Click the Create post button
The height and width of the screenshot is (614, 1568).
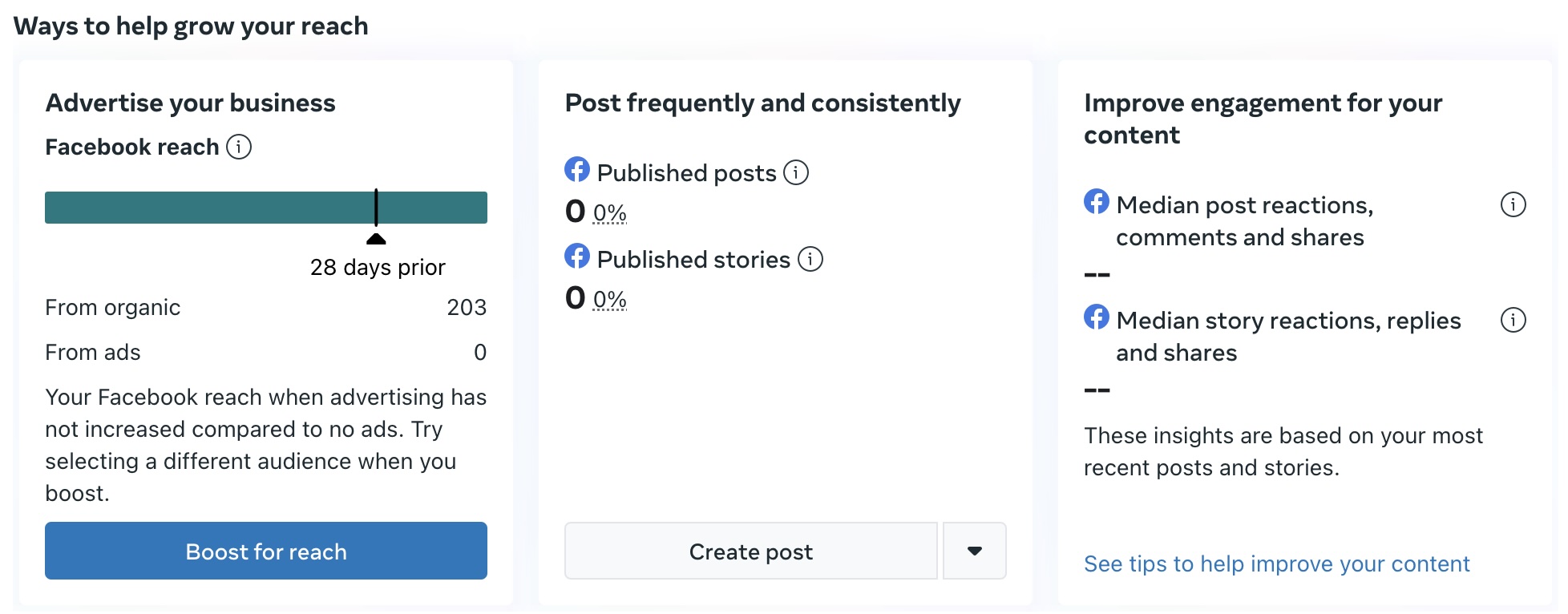coord(750,551)
